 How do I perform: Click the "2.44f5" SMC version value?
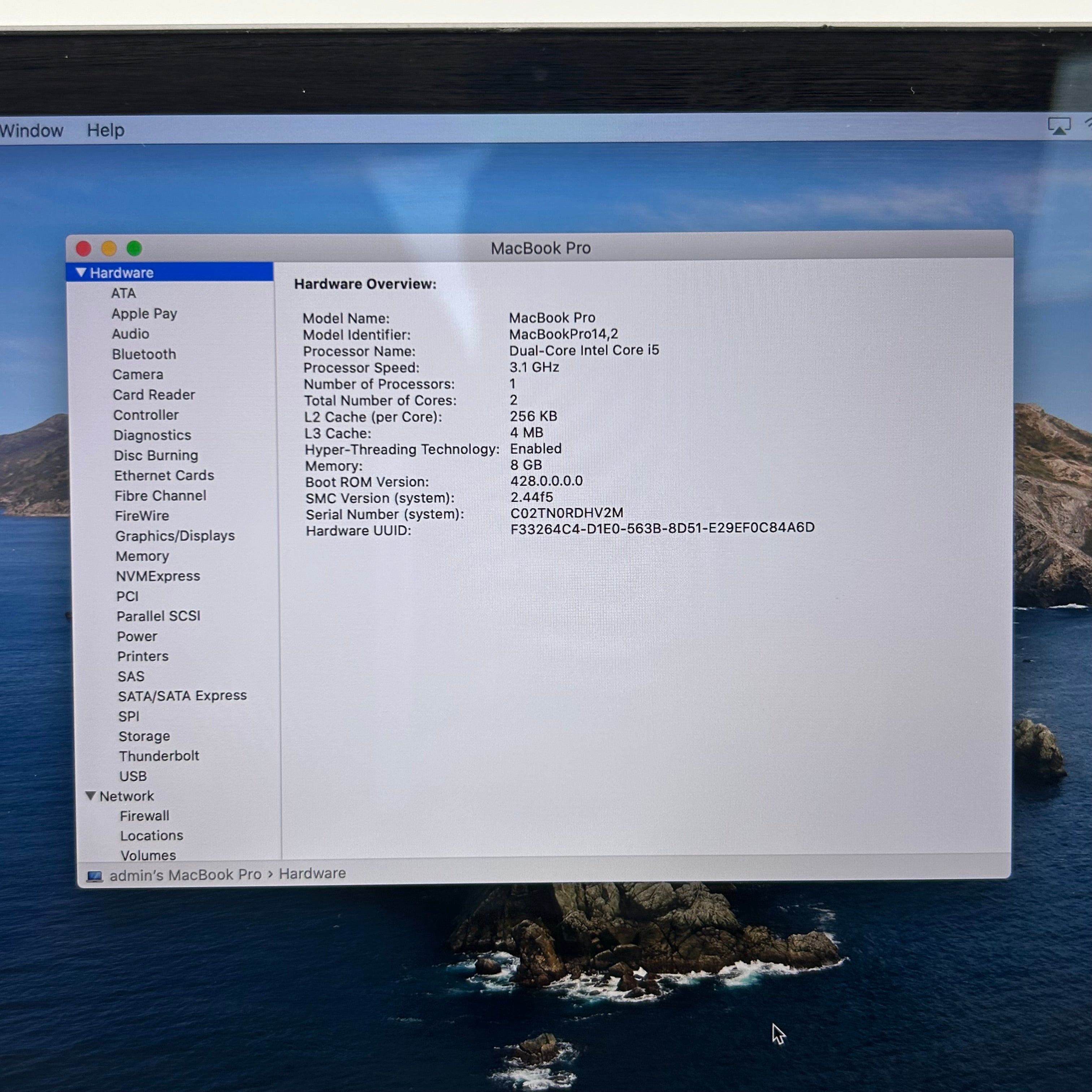click(532, 497)
